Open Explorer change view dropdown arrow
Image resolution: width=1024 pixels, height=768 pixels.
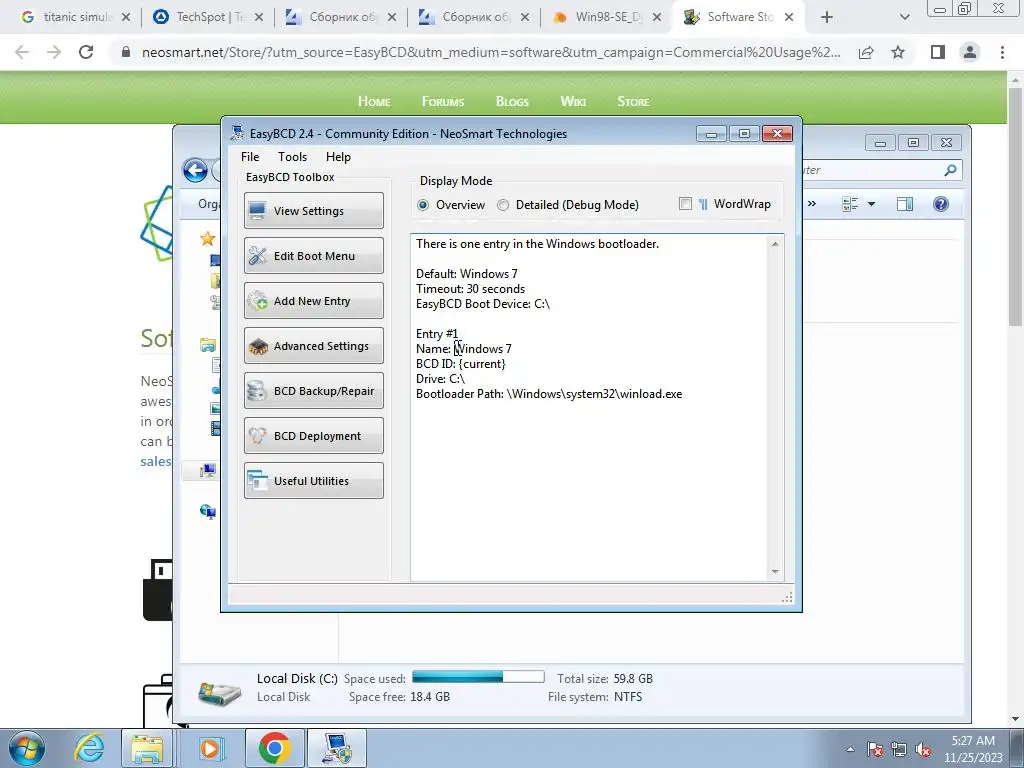(x=871, y=204)
